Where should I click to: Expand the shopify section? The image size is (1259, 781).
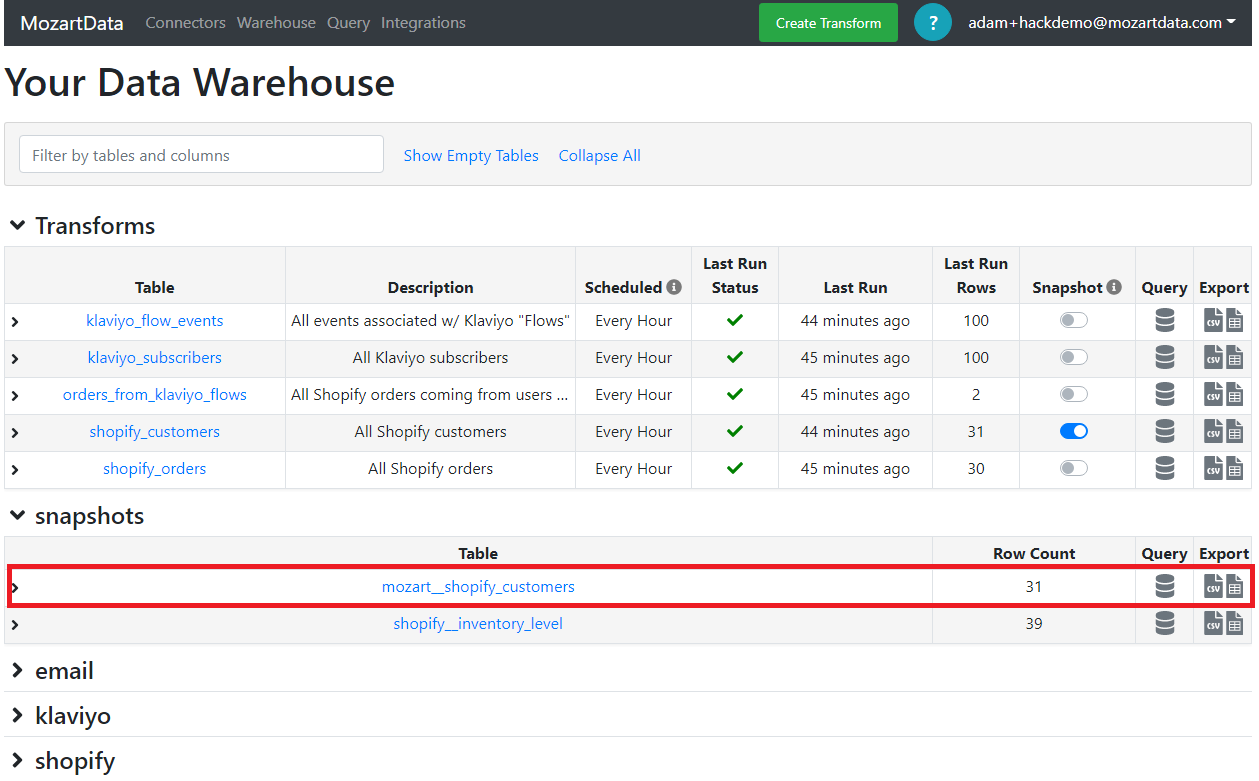coord(18,761)
